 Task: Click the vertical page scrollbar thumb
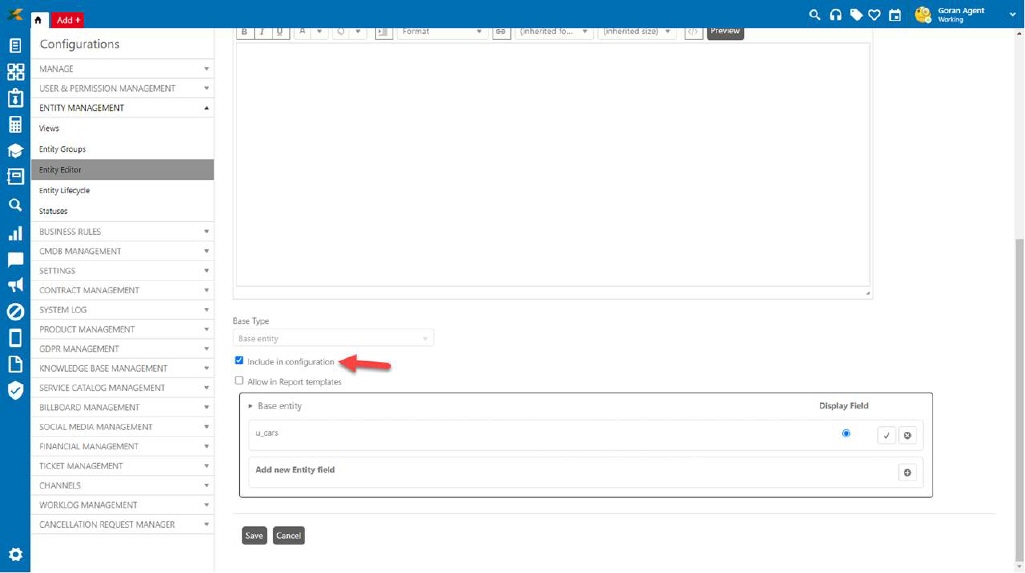coord(1019,400)
